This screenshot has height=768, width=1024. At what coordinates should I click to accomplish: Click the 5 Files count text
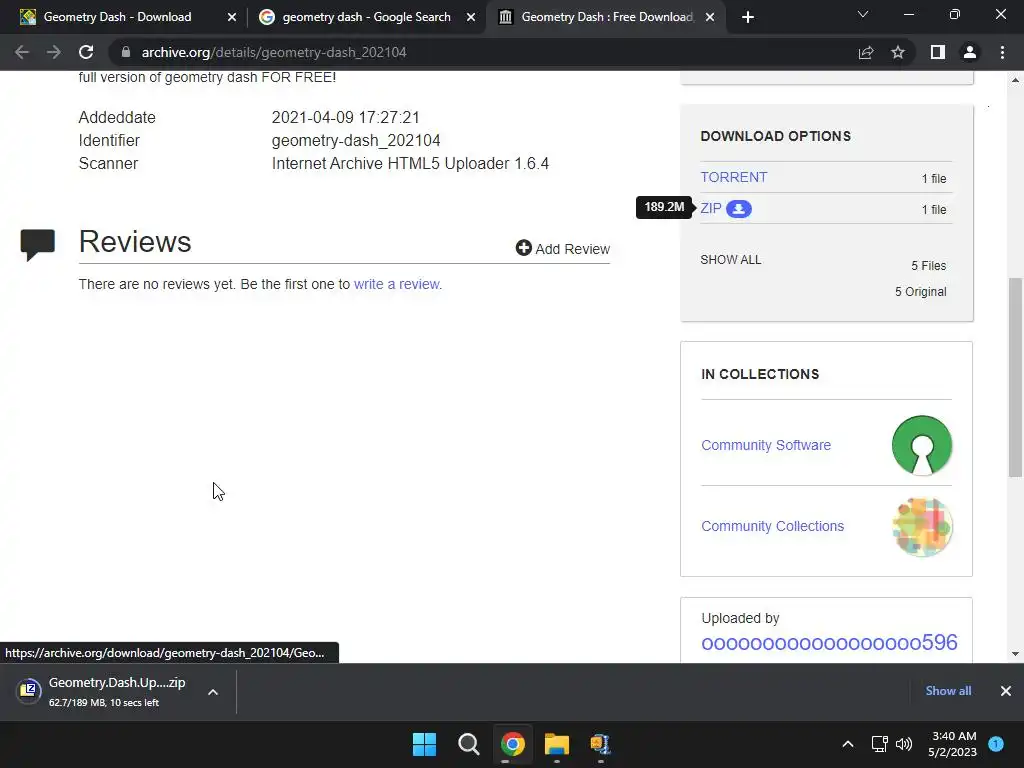pyautogui.click(x=929, y=266)
